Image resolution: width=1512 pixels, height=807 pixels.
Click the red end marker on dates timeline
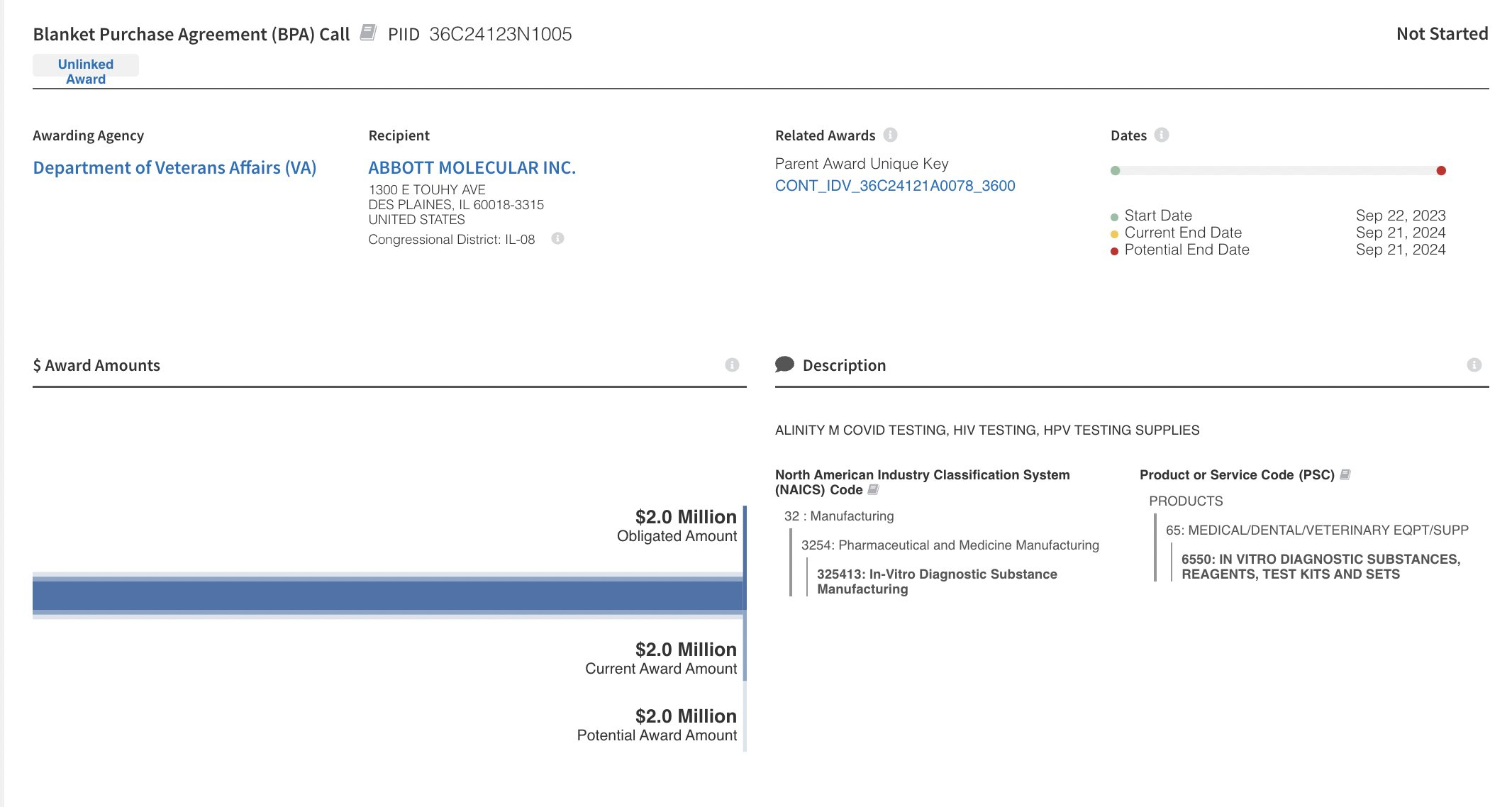pyautogui.click(x=1441, y=170)
